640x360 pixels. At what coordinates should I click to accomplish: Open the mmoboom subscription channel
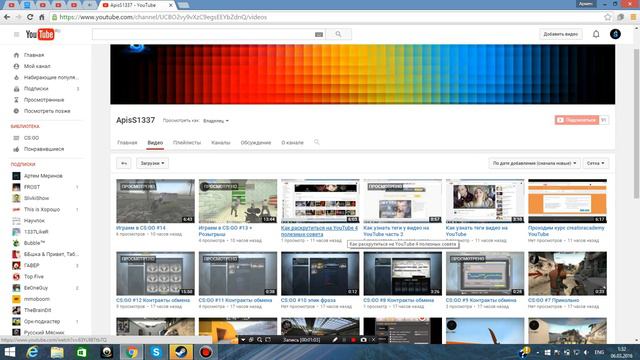pyautogui.click(x=37, y=299)
